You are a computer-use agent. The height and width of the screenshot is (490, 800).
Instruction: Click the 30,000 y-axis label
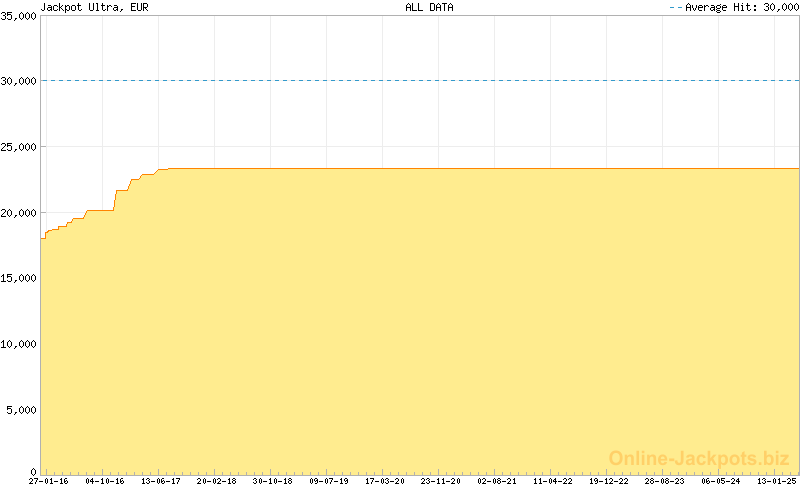[x=19, y=81]
